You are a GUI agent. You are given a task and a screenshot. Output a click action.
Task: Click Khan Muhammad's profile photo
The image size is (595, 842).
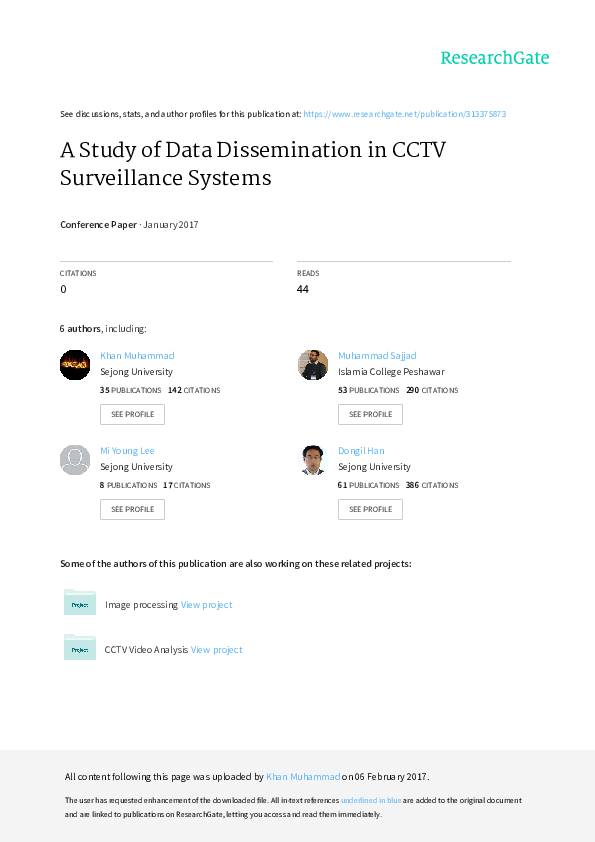(x=74, y=365)
